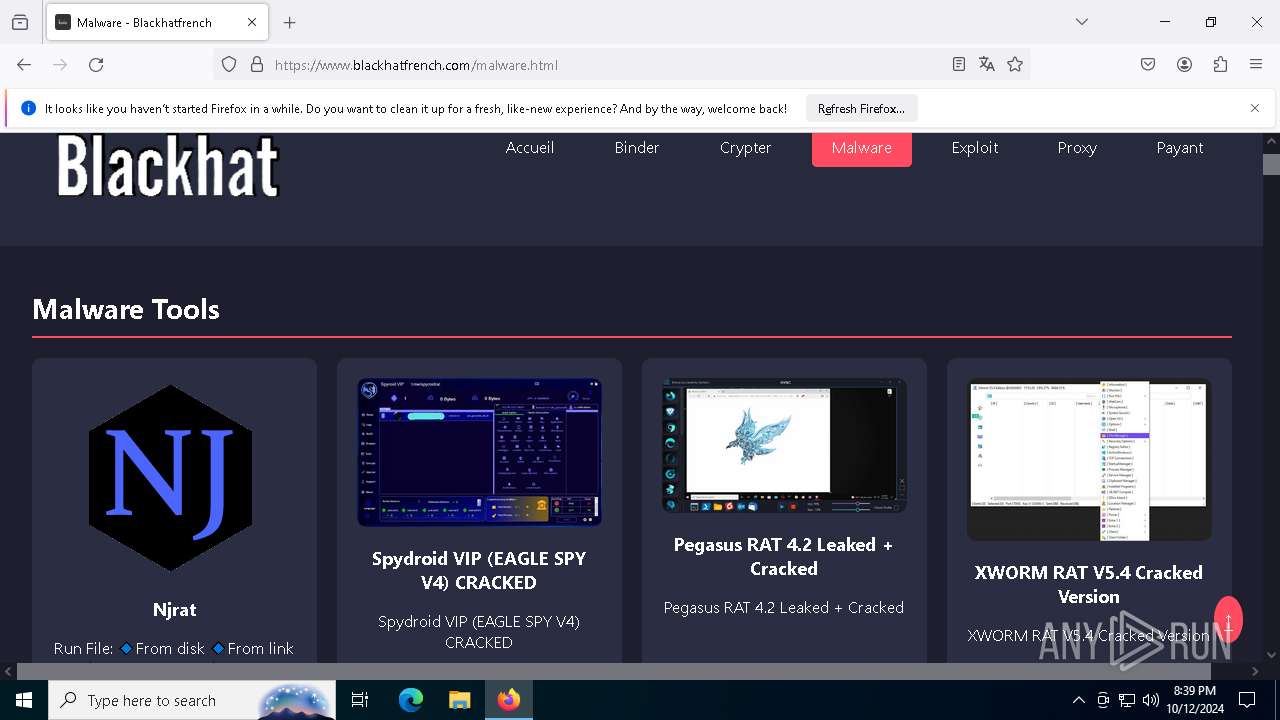Click the red scroll-to-top arrow button

pos(1228,620)
